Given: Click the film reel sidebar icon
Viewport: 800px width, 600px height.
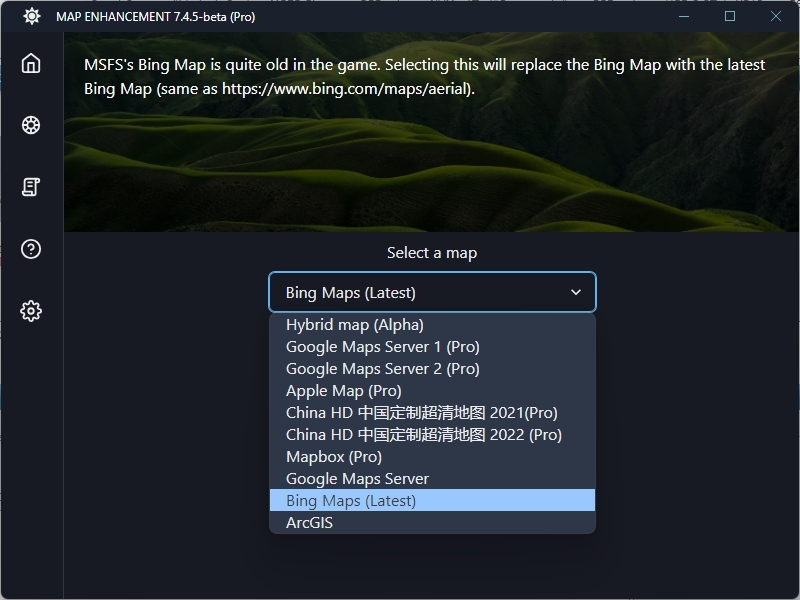Looking at the screenshot, I should 31,125.
